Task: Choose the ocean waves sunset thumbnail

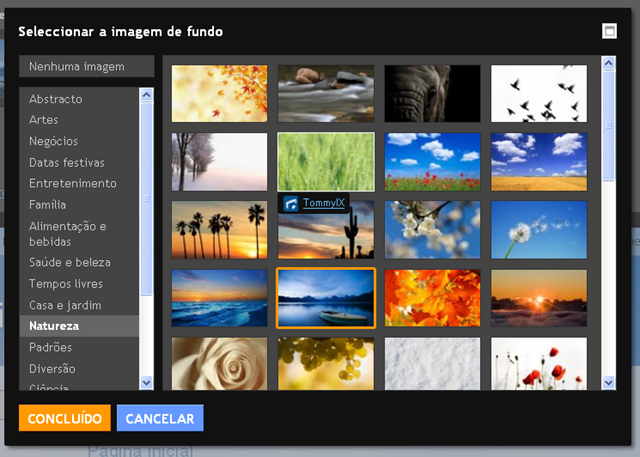Action: [220, 298]
